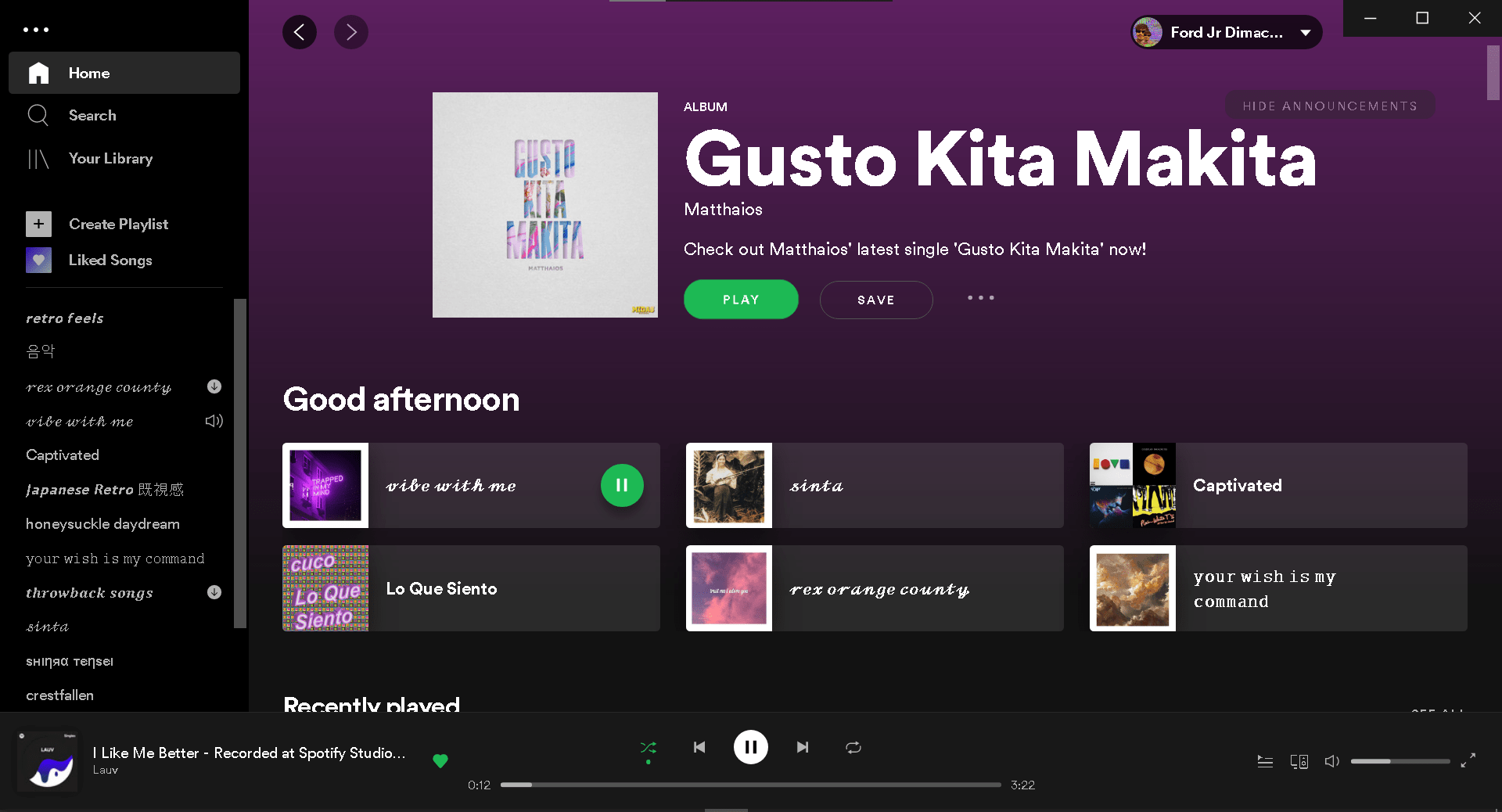Open the play queue
1502x812 pixels.
[1265, 761]
